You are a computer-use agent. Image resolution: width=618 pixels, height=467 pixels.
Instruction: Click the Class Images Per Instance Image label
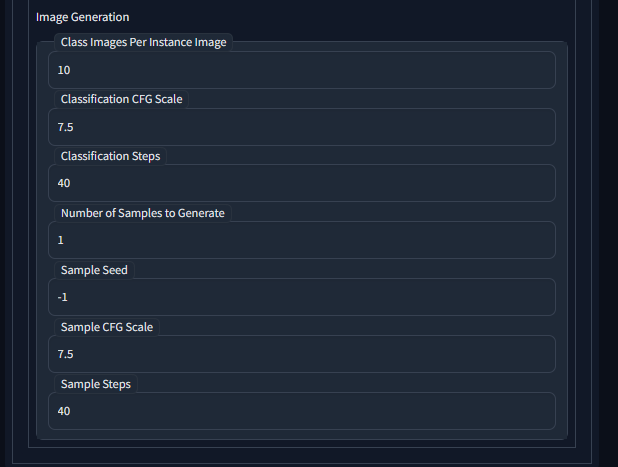tap(143, 43)
